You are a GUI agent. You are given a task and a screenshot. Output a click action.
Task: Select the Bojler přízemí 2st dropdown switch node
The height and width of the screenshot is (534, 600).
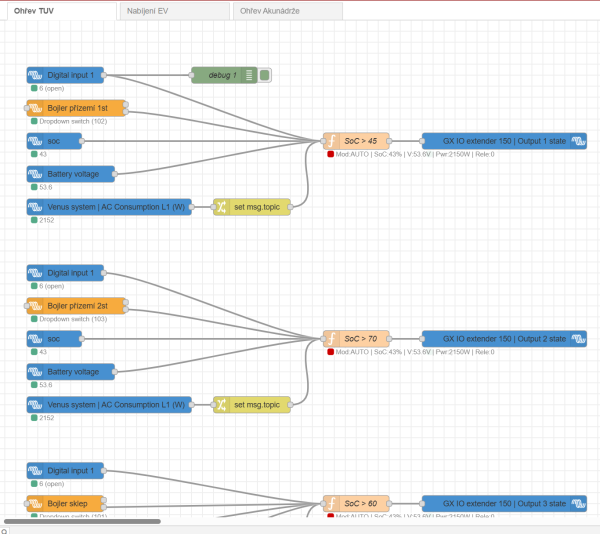(76, 306)
